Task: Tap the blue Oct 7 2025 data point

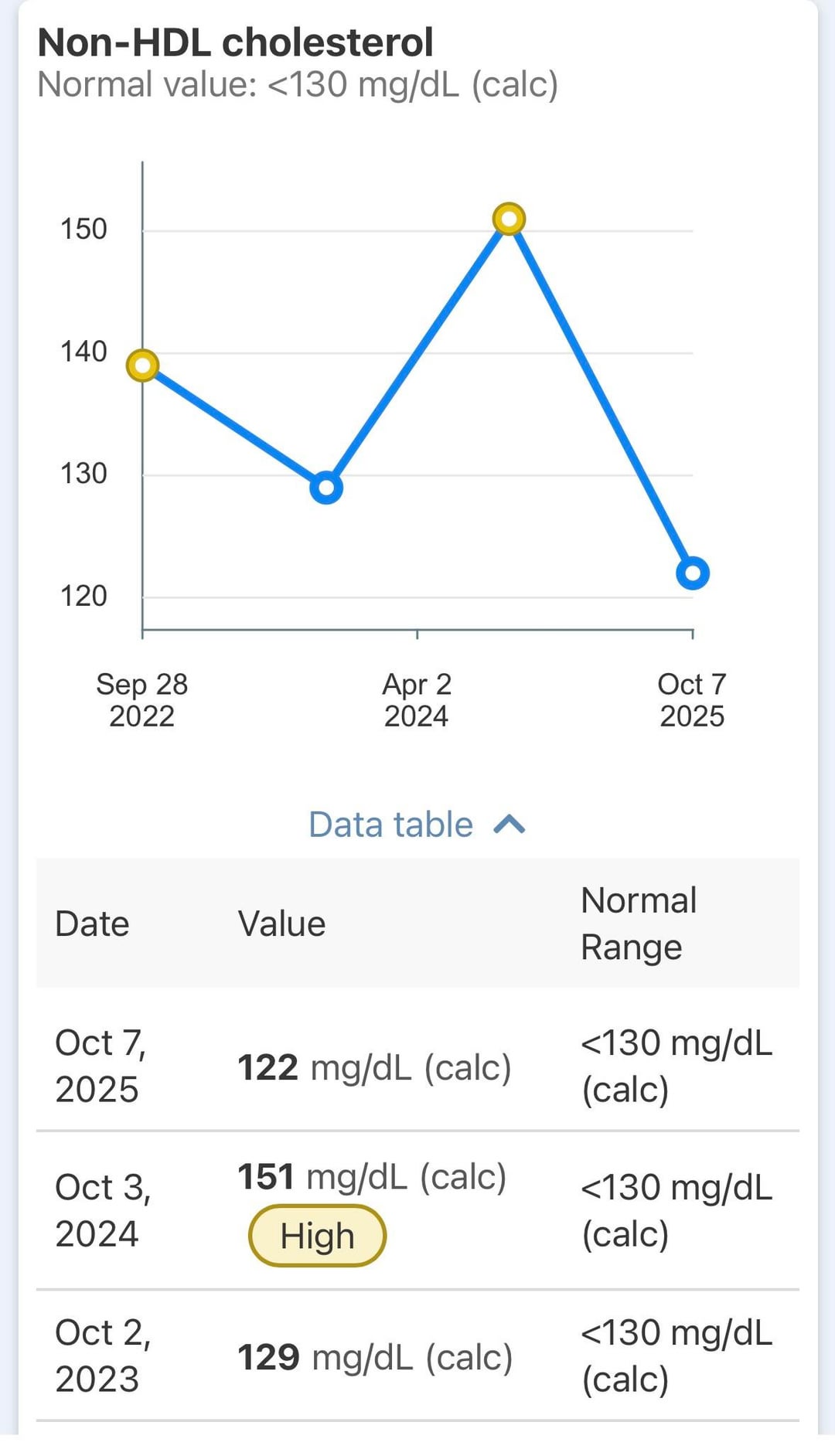Action: [x=692, y=573]
